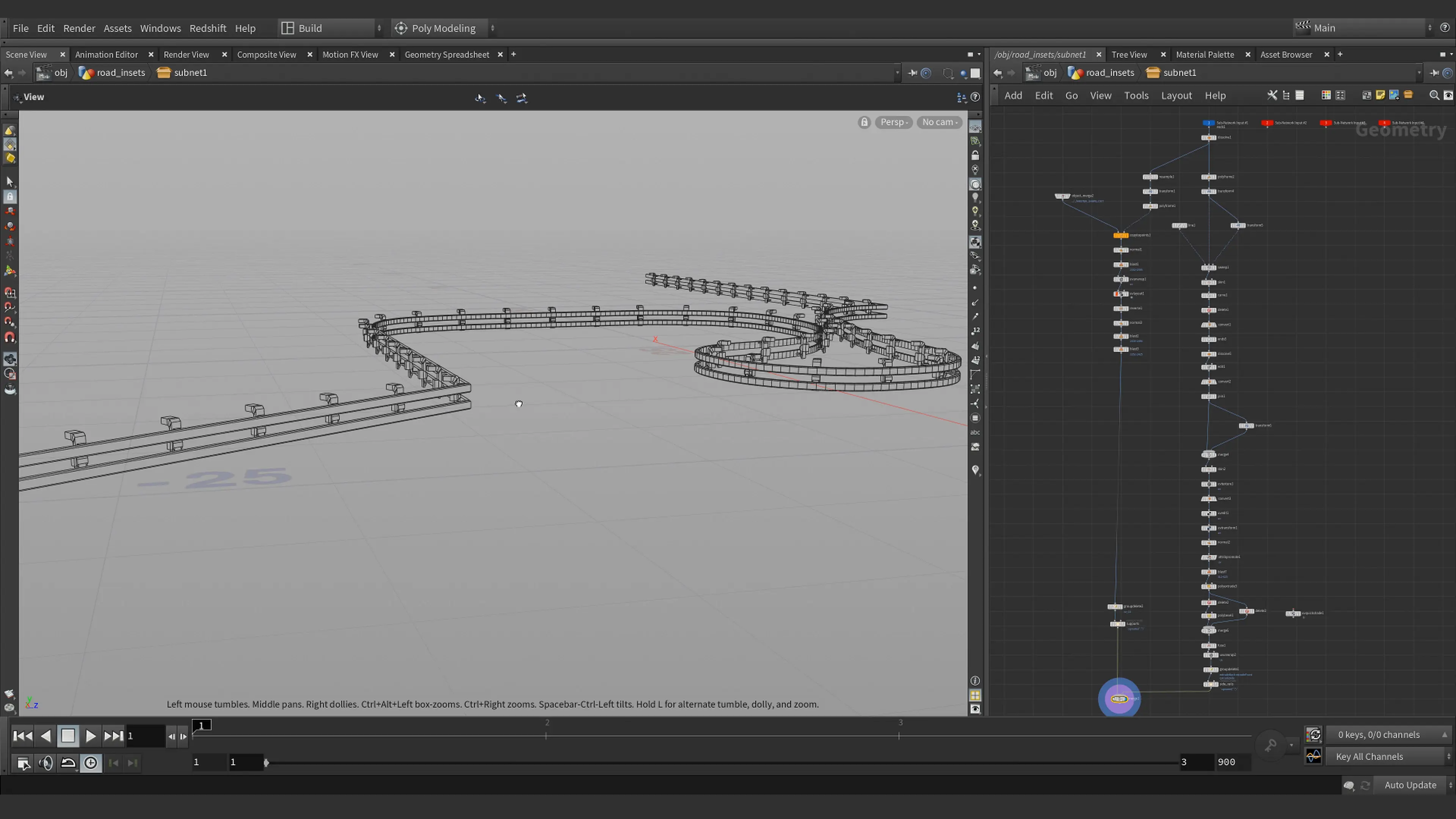Click the play backward button

tap(46, 735)
